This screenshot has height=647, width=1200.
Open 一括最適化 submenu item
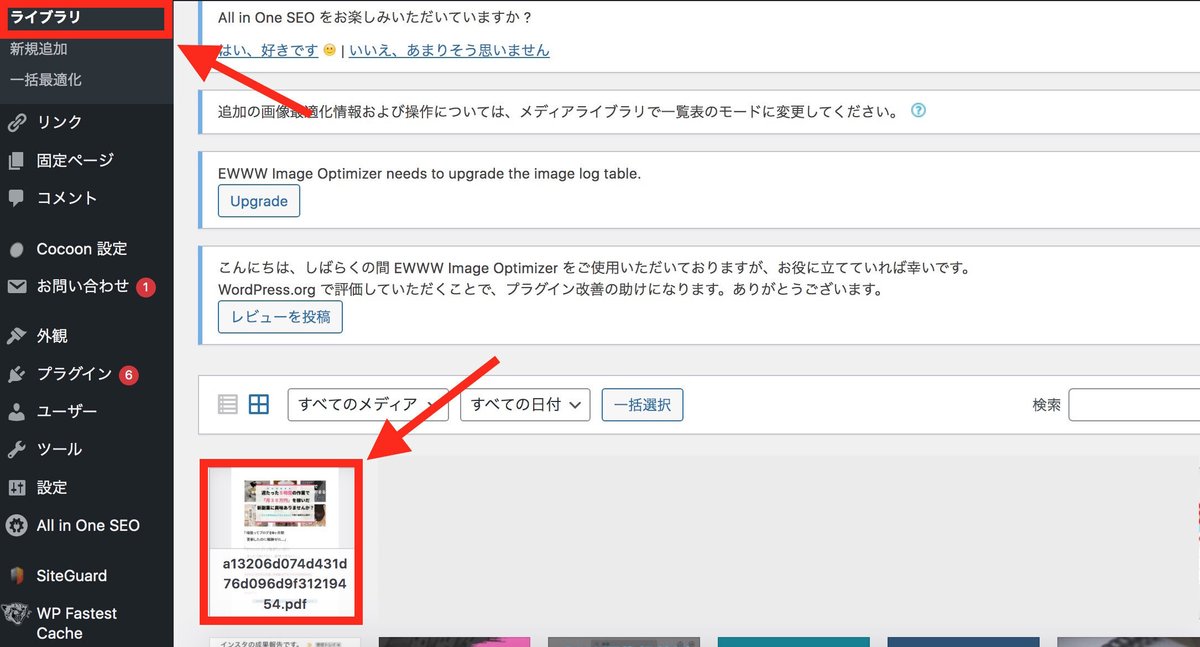(x=46, y=79)
